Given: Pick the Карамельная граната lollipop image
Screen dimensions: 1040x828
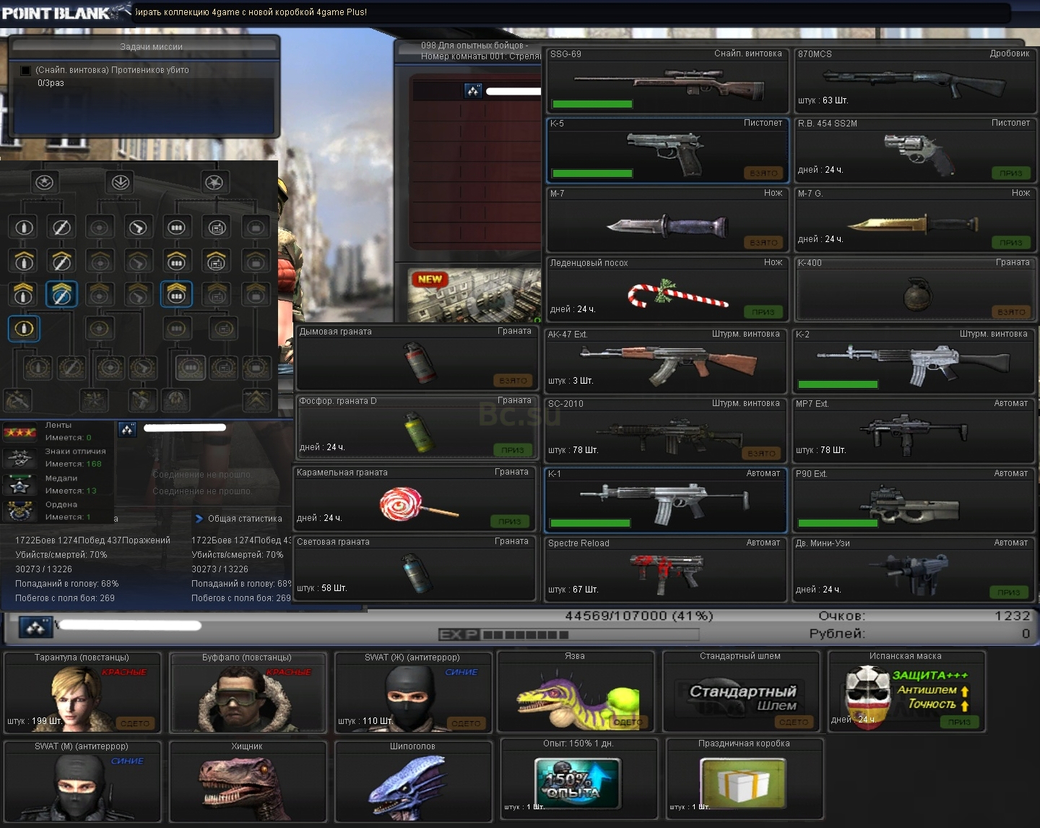Looking at the screenshot, I should 418,505.
